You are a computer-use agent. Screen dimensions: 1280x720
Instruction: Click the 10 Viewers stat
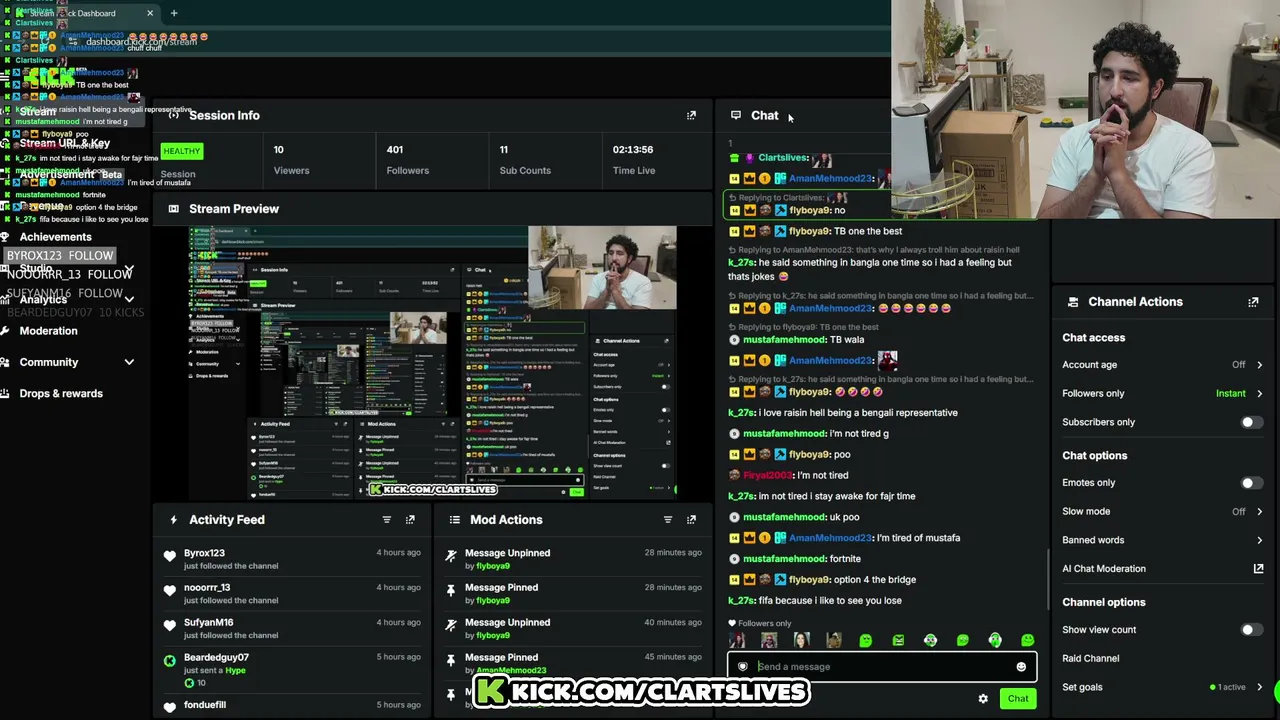291,160
